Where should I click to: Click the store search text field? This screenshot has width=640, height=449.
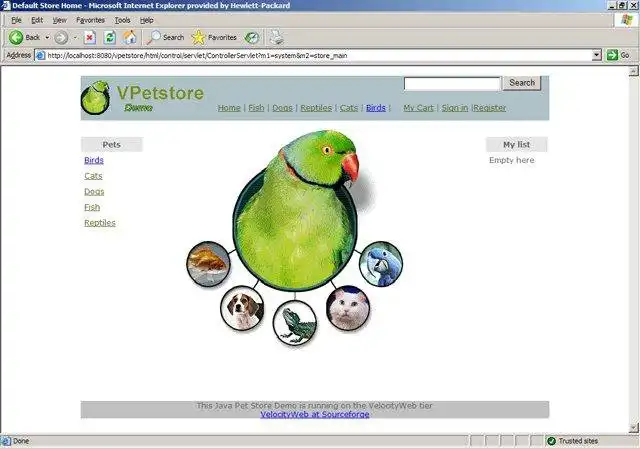point(452,84)
